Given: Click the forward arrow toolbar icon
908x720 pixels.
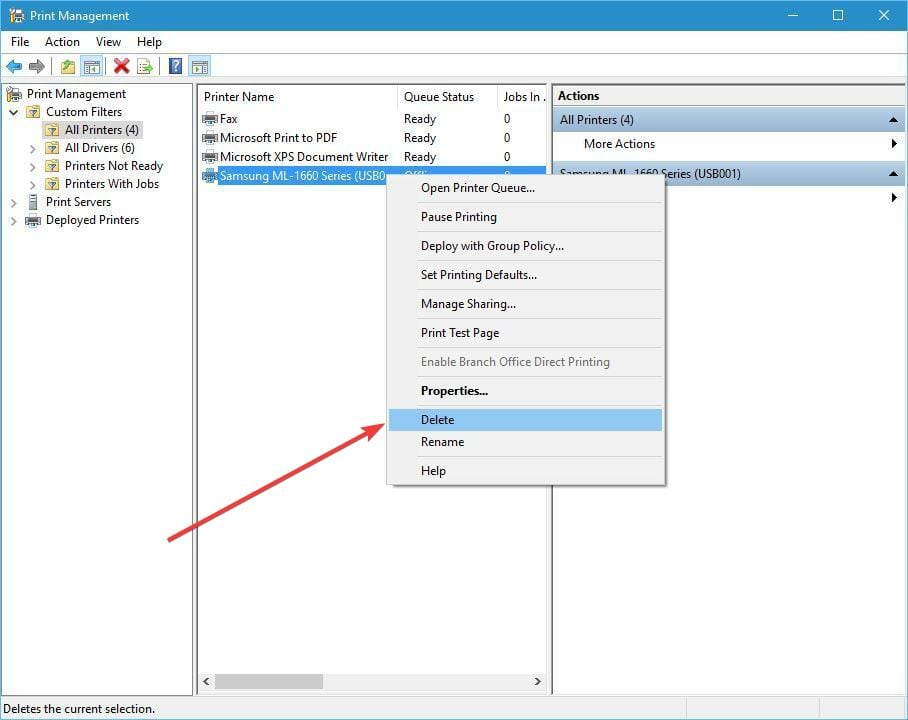Looking at the screenshot, I should [36, 67].
